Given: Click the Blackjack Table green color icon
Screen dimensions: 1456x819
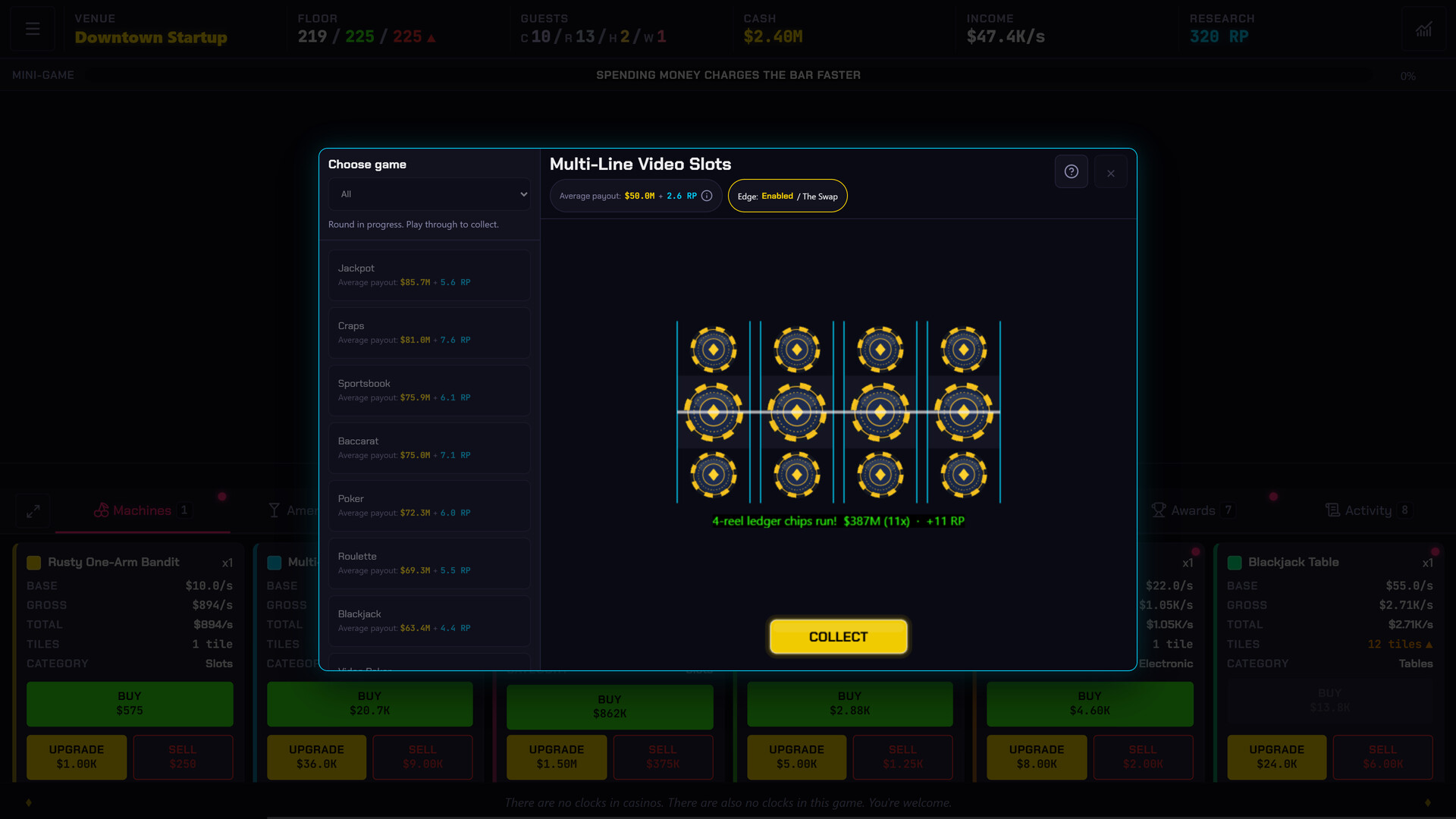Looking at the screenshot, I should [x=1235, y=563].
